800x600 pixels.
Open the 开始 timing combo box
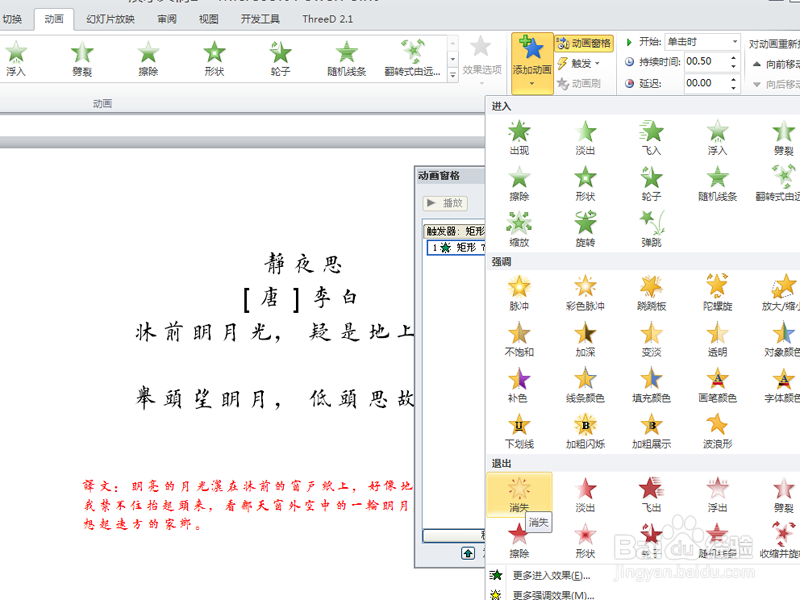(x=702, y=42)
